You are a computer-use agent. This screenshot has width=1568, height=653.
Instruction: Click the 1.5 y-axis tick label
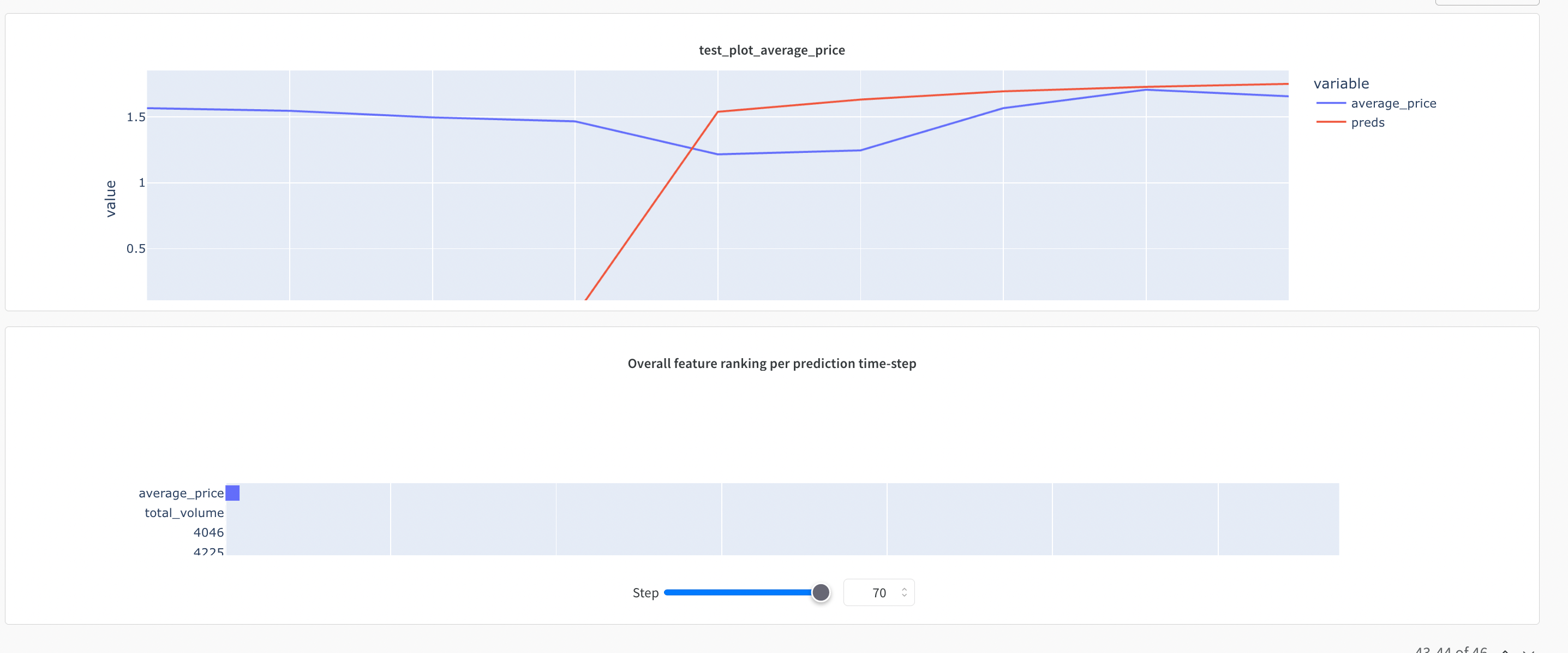click(x=136, y=117)
